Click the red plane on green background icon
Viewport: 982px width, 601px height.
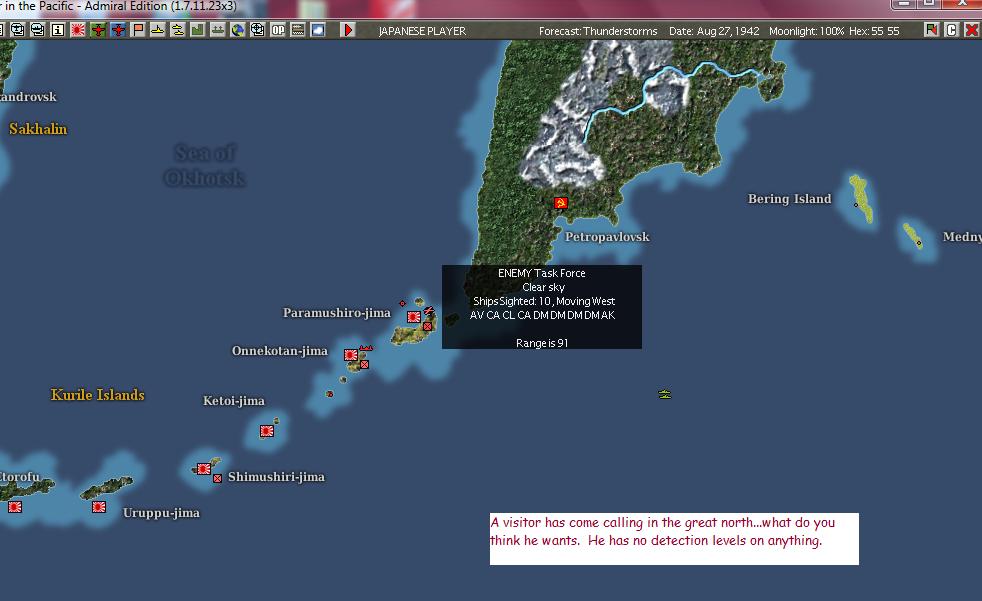pos(98,29)
